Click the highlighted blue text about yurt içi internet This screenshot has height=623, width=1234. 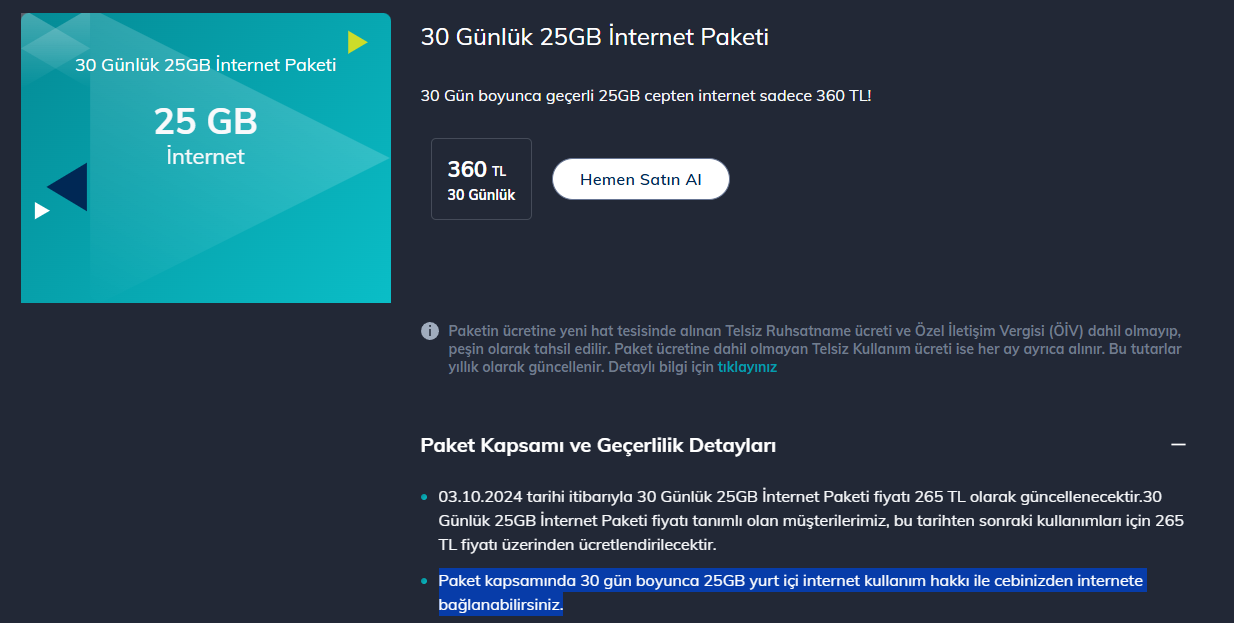tap(791, 593)
